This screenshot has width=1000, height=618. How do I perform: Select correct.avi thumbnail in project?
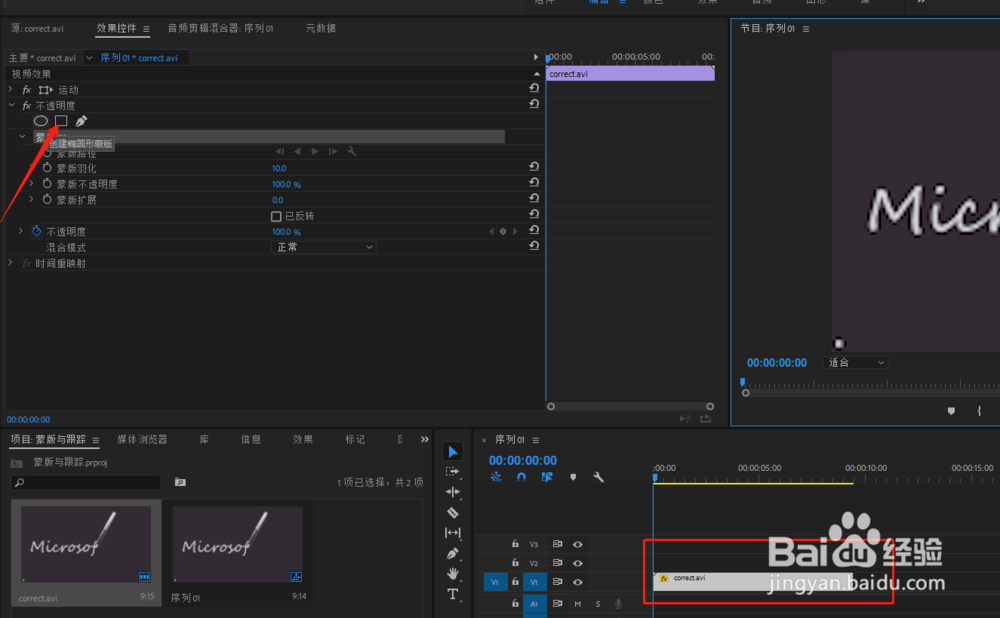coord(86,545)
